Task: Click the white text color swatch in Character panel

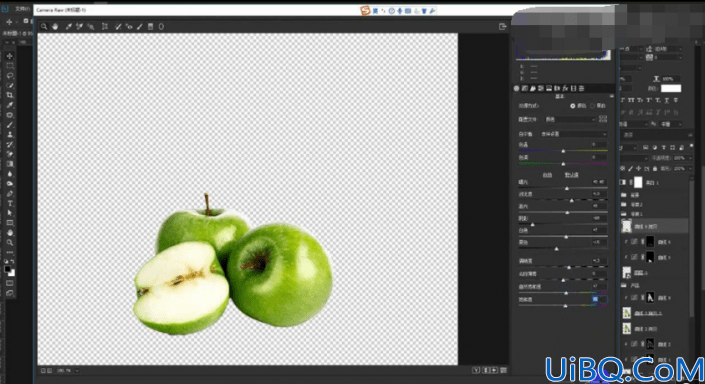Action: pos(671,89)
